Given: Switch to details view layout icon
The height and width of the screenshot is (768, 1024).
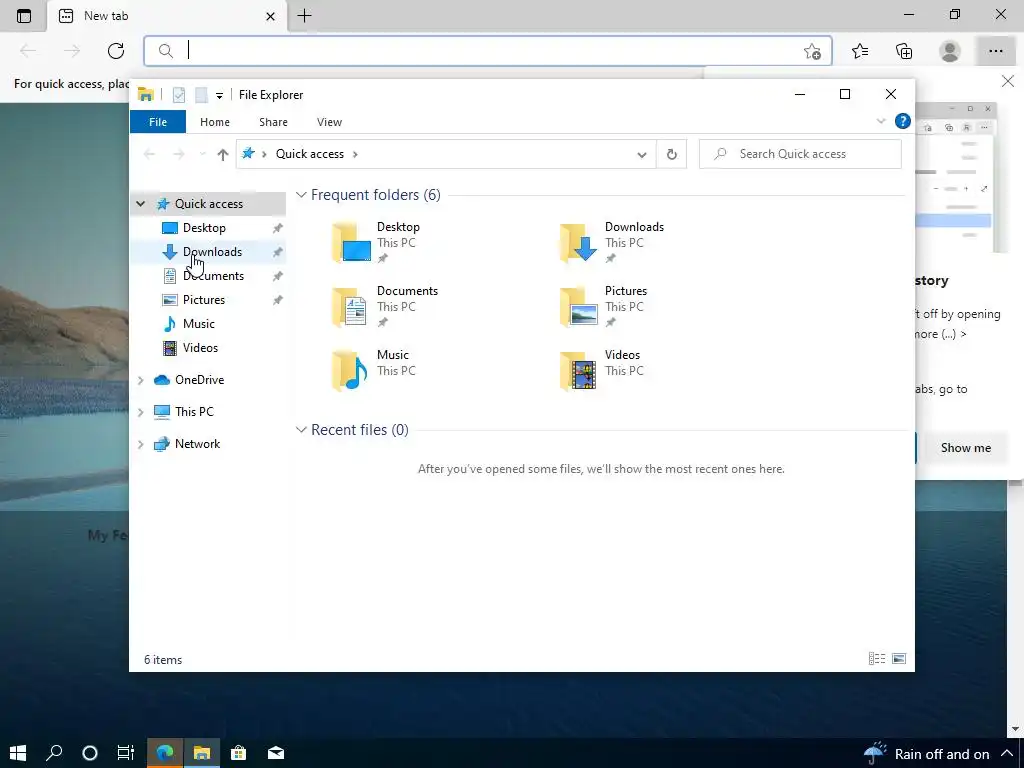Looking at the screenshot, I should (x=877, y=659).
